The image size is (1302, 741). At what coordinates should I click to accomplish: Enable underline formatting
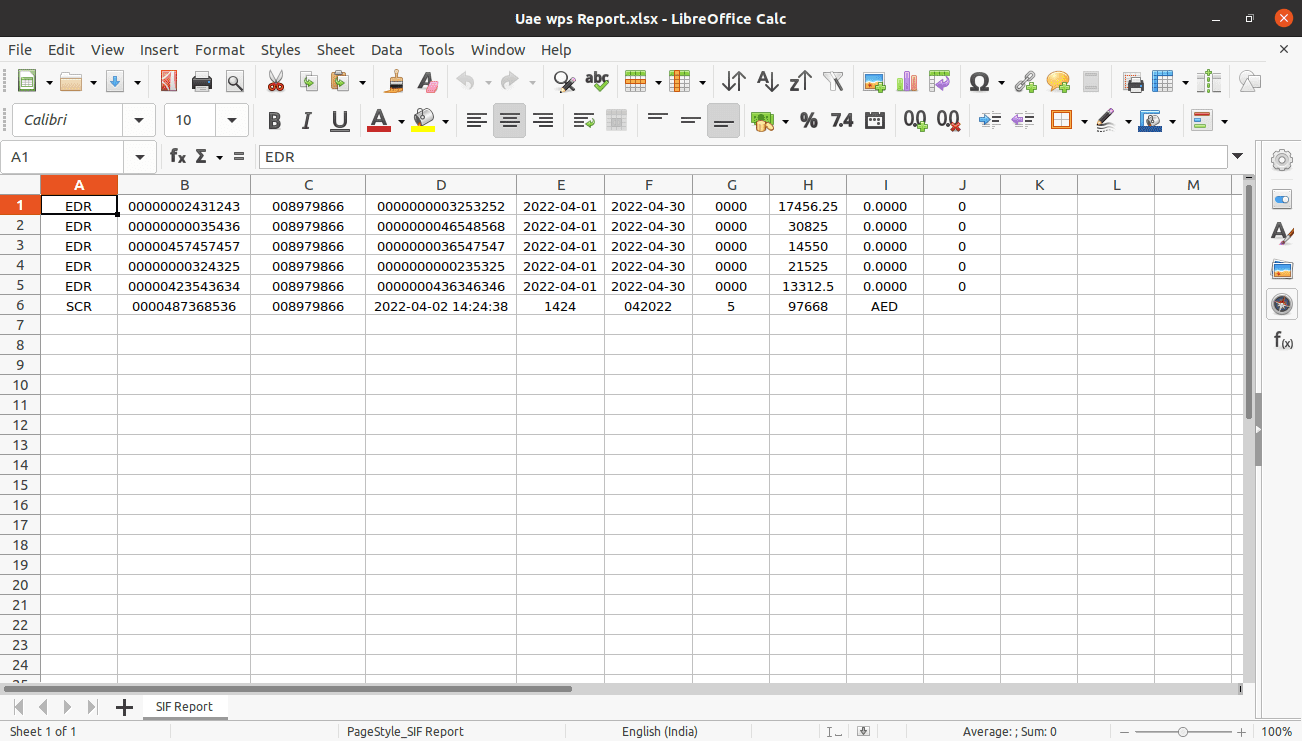point(339,120)
